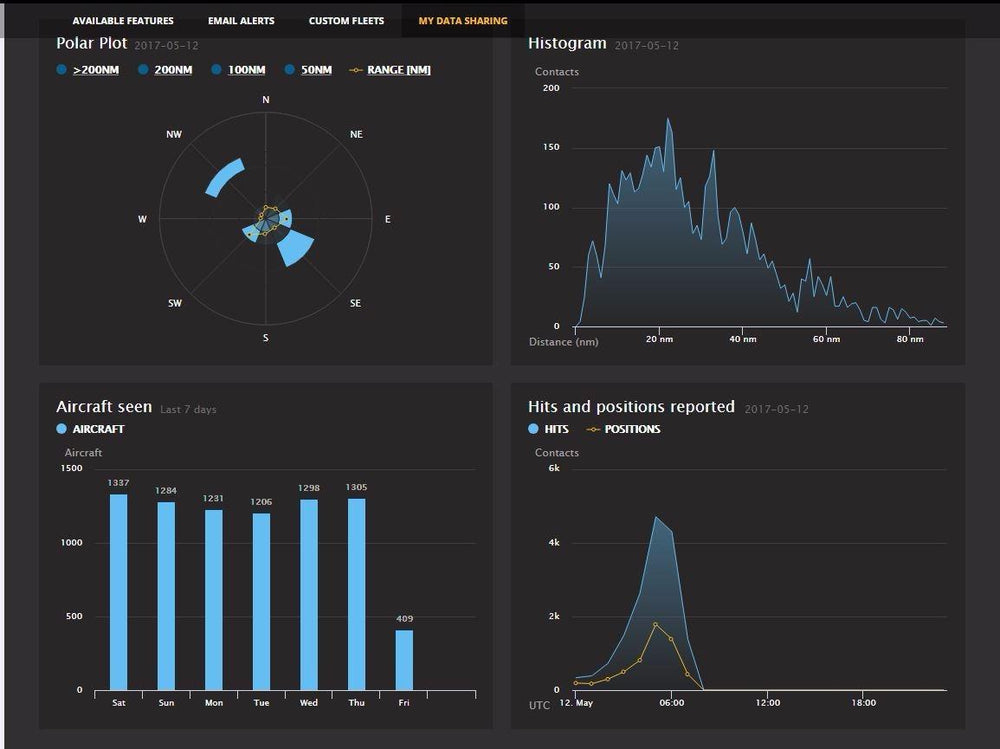Select the My Data Sharing tab
Screen dimensions: 1000x749
click(x=463, y=21)
